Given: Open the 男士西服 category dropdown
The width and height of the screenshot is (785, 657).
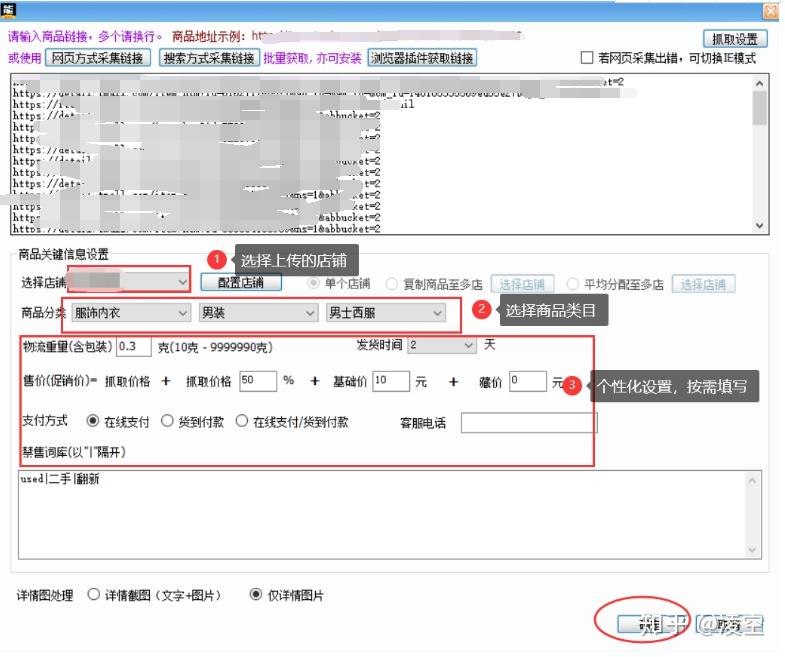Looking at the screenshot, I should pyautogui.click(x=385, y=313).
